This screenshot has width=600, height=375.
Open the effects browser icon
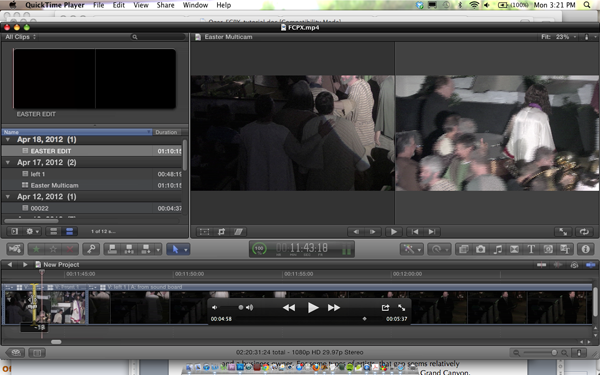click(463, 249)
